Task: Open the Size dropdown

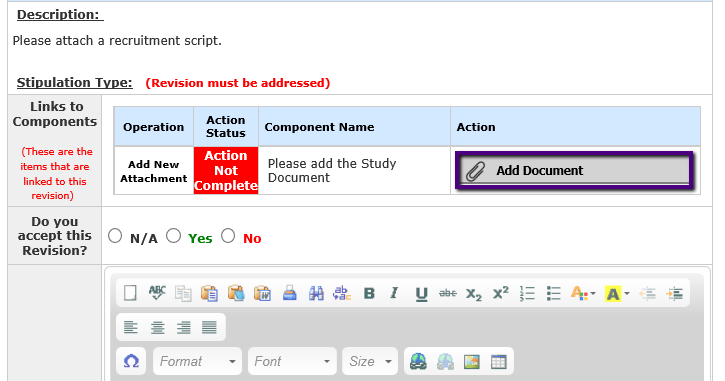Action: (370, 361)
